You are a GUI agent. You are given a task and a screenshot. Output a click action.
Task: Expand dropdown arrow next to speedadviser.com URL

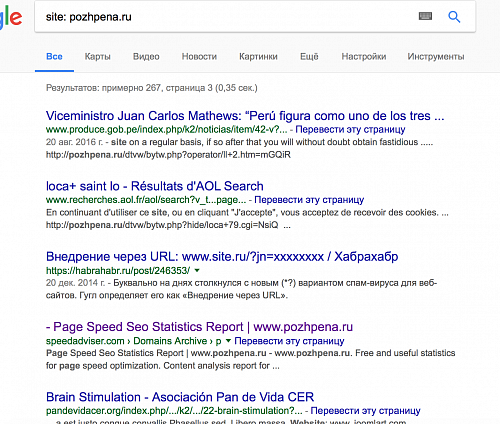[228, 341]
